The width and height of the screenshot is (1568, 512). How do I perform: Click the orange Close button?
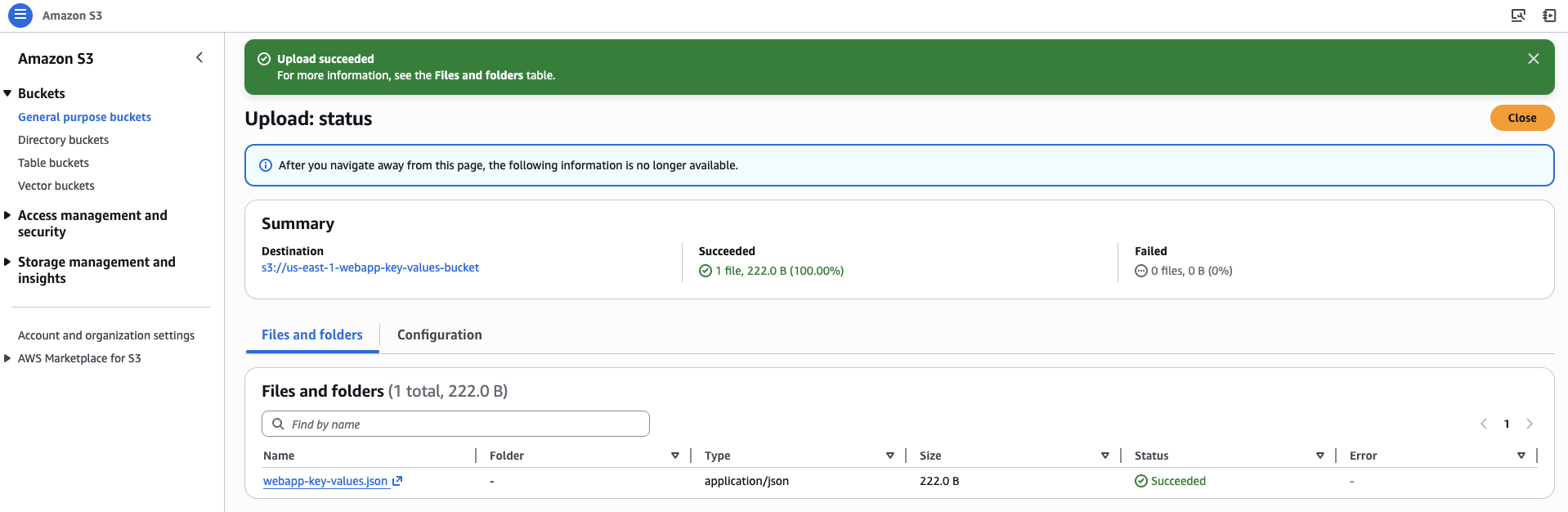coord(1521,118)
